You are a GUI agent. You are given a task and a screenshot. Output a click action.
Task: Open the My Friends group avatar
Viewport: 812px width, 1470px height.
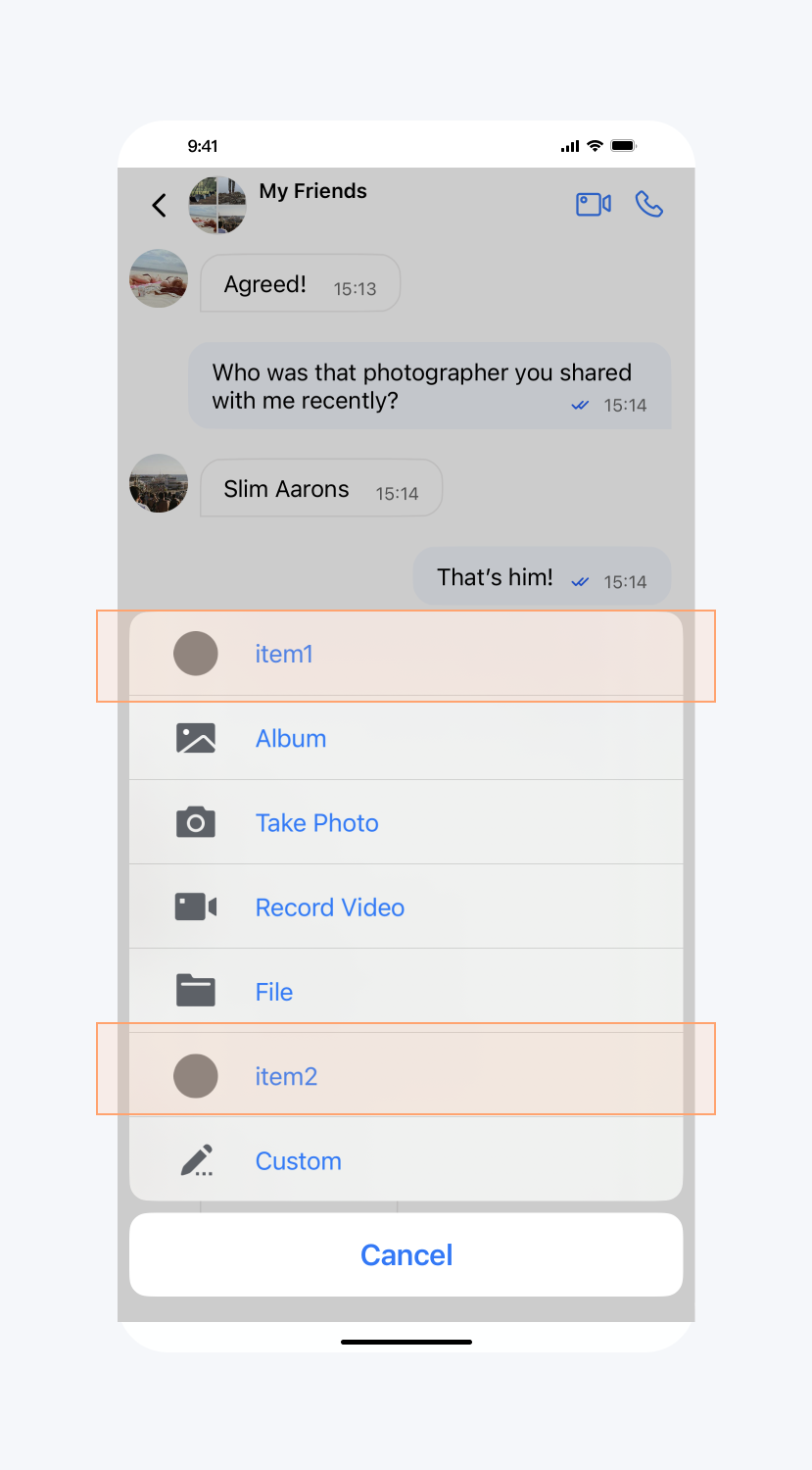coord(217,205)
